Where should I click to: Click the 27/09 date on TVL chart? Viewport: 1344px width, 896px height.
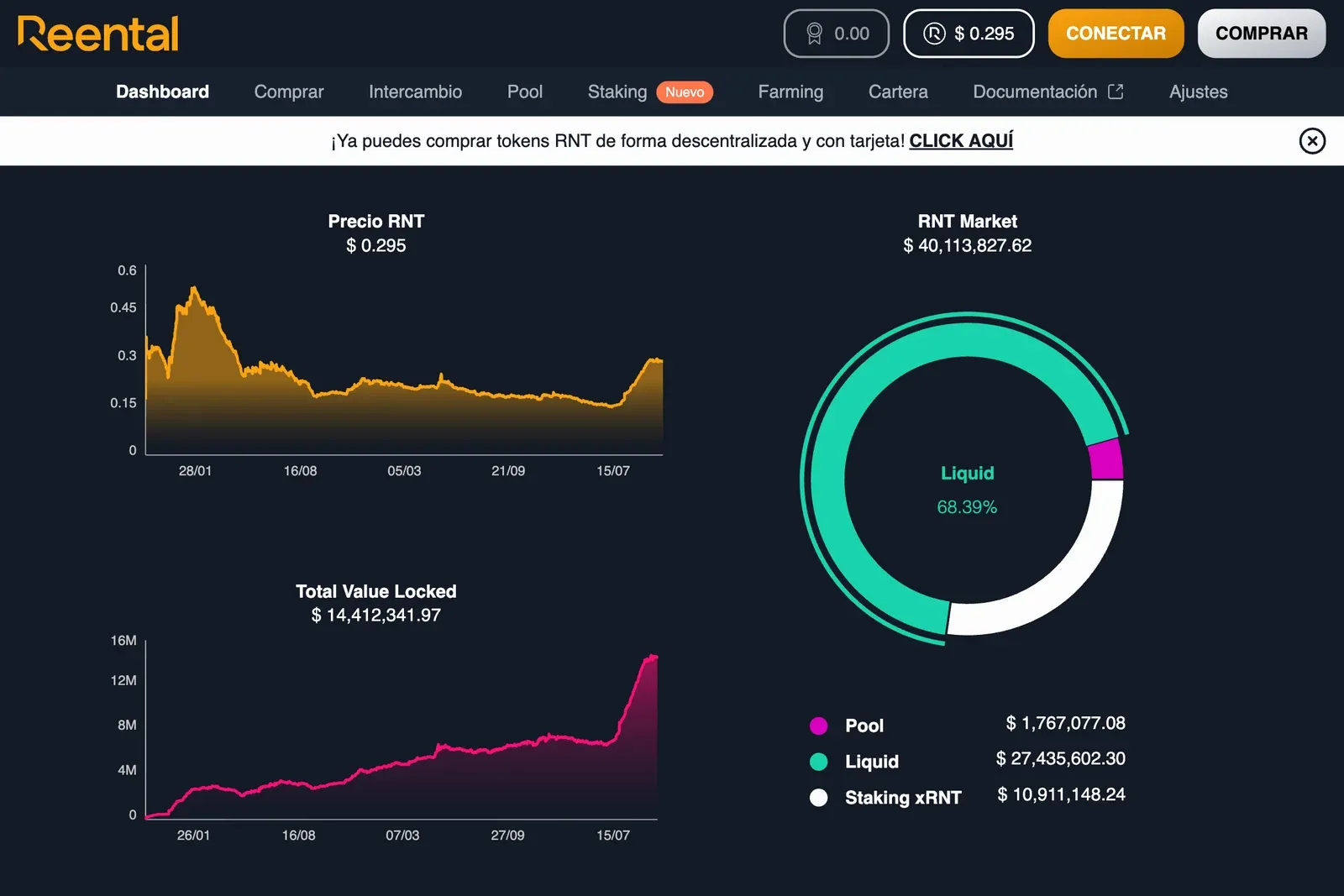(x=507, y=836)
